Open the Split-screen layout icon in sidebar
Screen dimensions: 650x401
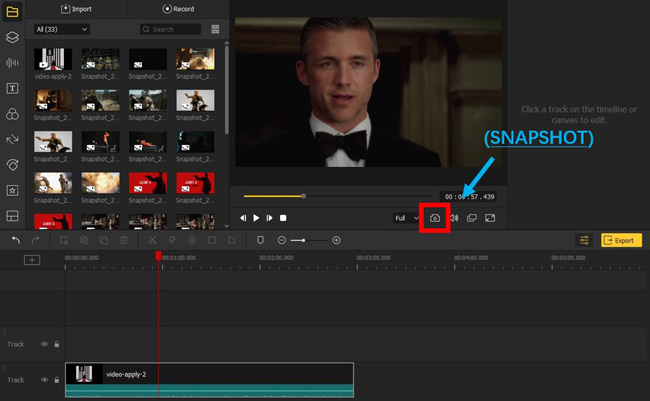tap(12, 216)
